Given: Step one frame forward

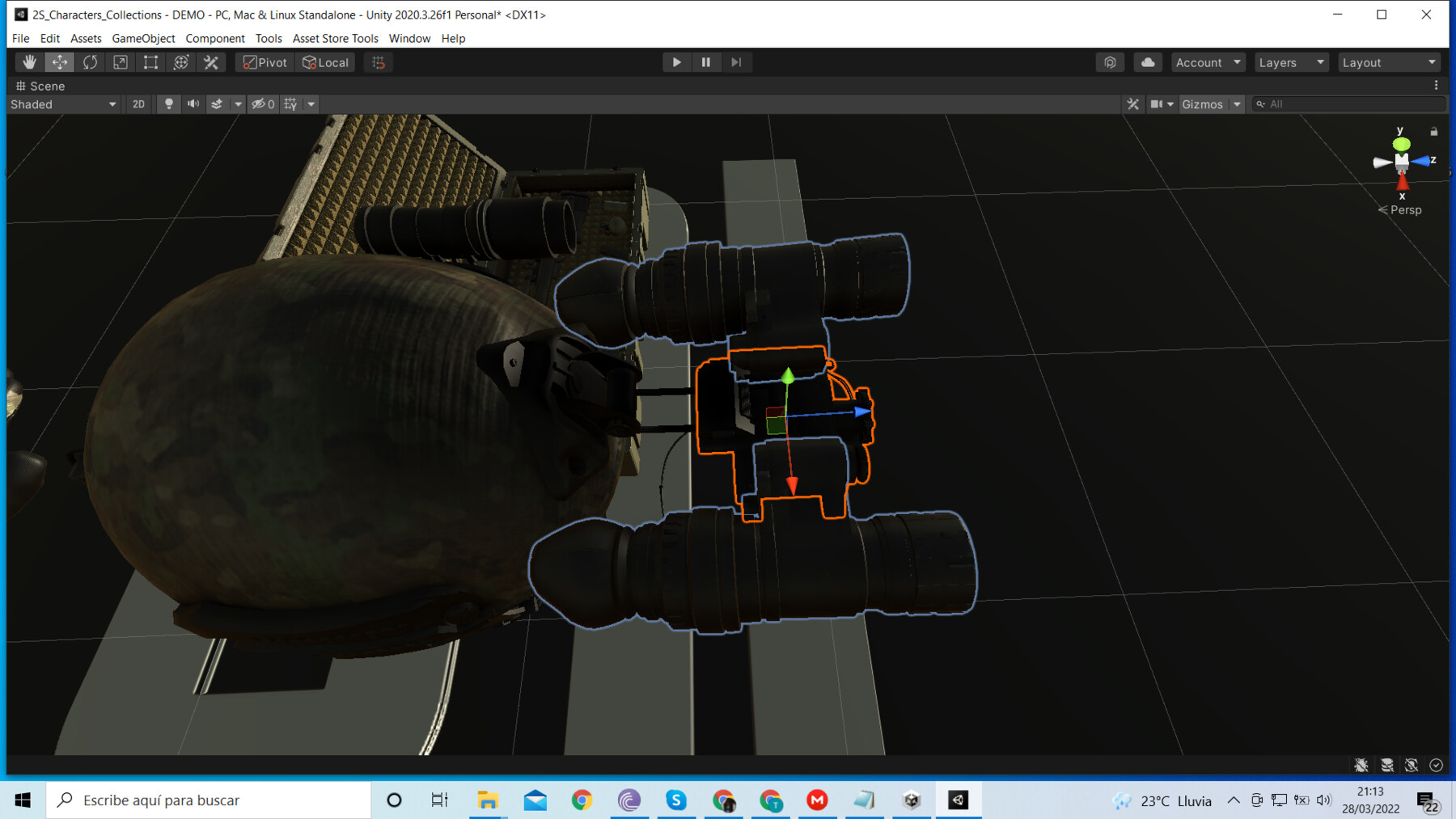Looking at the screenshot, I should coord(736,62).
